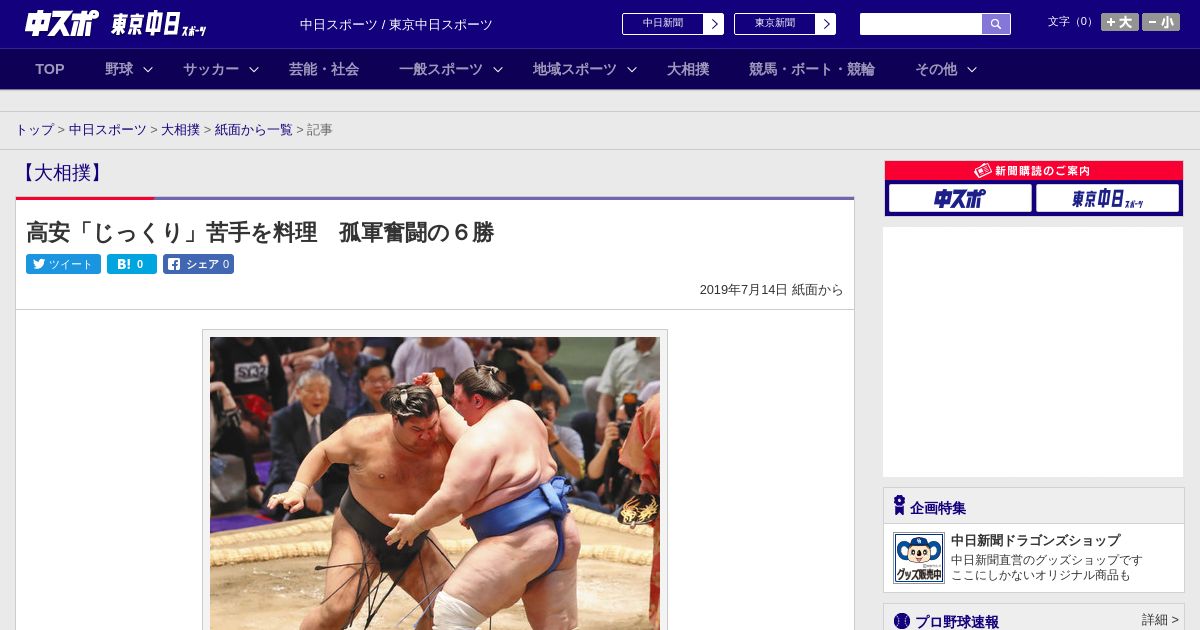Open the その他 menu item
The width and height of the screenshot is (1200, 630).
[936, 69]
